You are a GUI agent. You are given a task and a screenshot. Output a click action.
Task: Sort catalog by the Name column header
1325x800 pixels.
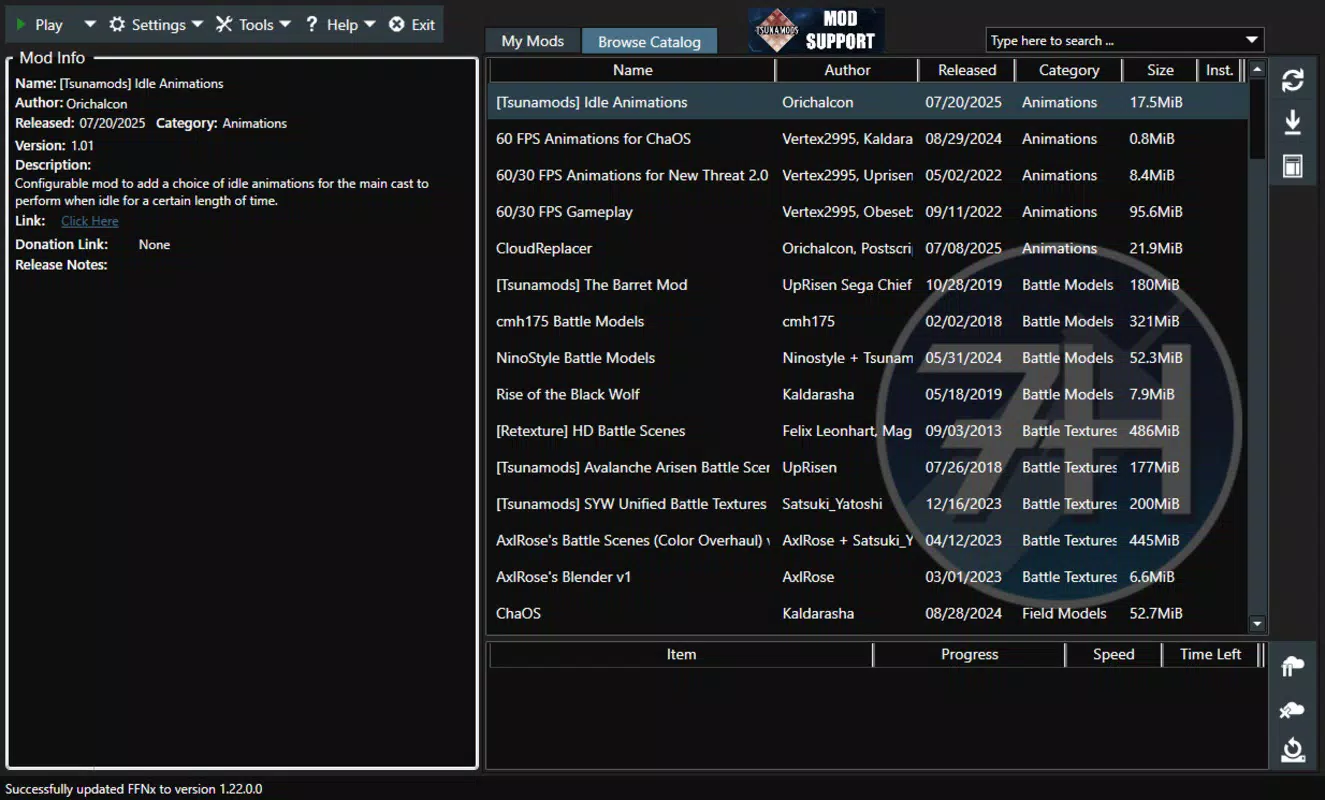(x=632, y=70)
